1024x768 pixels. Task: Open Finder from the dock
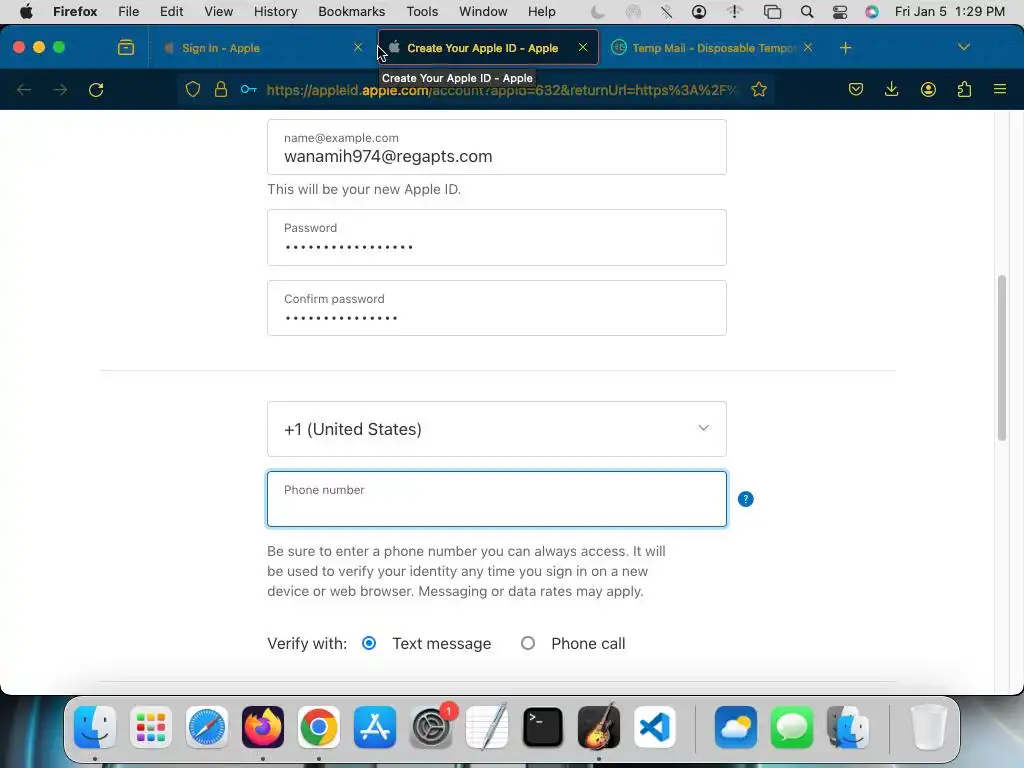pos(95,727)
